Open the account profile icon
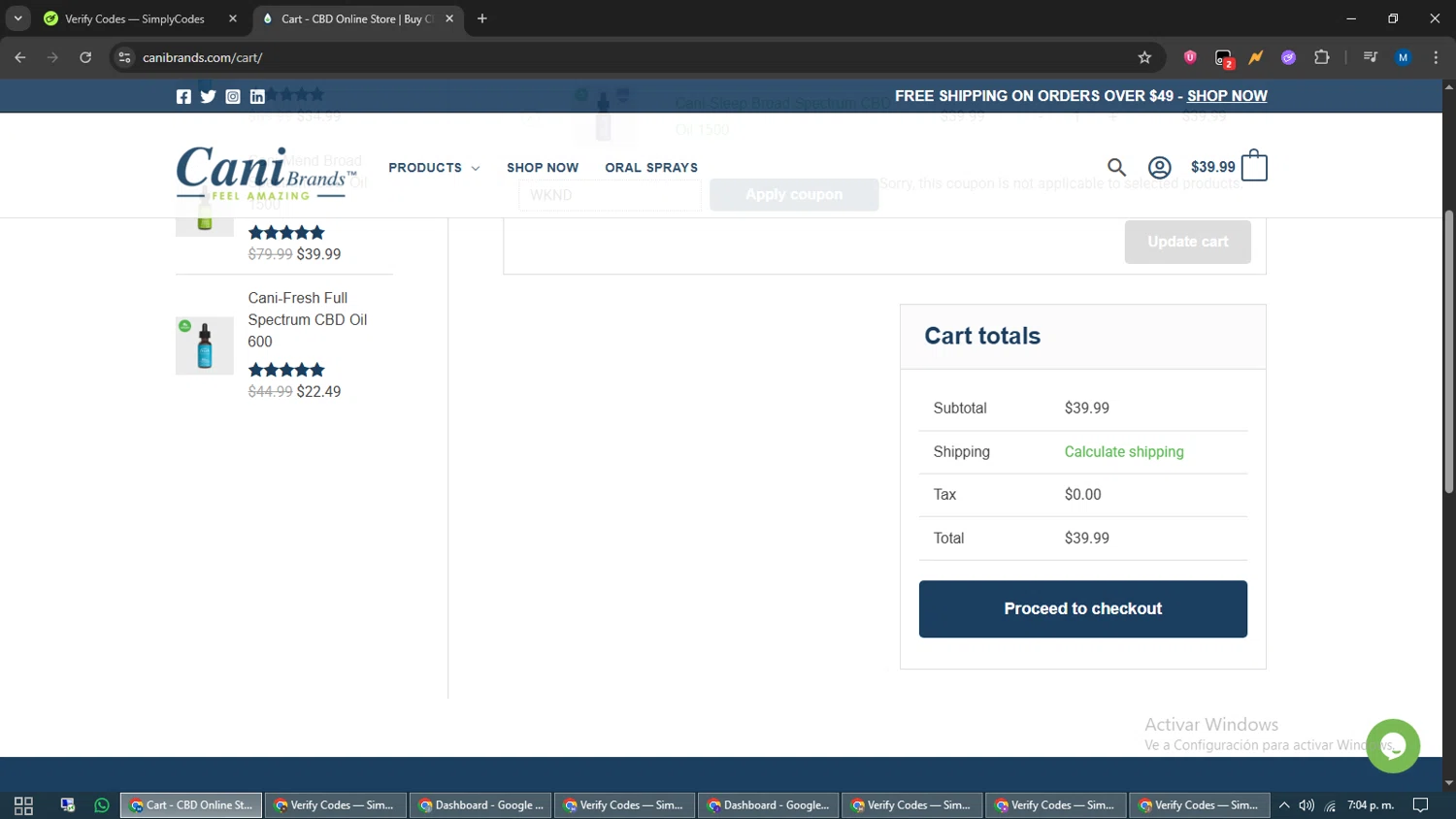Viewport: 1456px width, 819px height. pos(1159,167)
